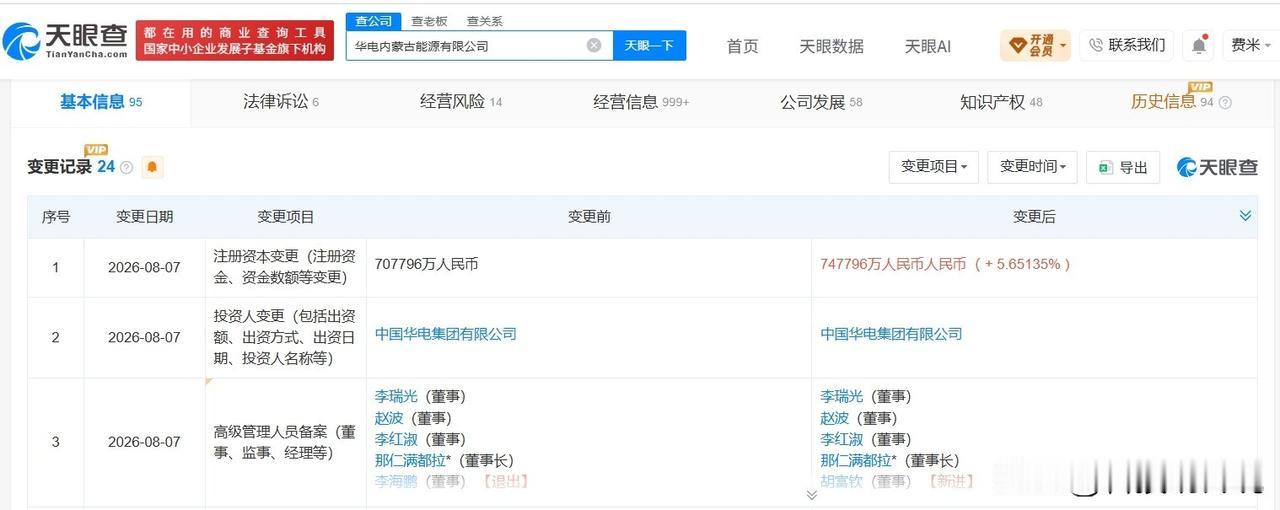Clear the search box with the X icon

[x=594, y=45]
